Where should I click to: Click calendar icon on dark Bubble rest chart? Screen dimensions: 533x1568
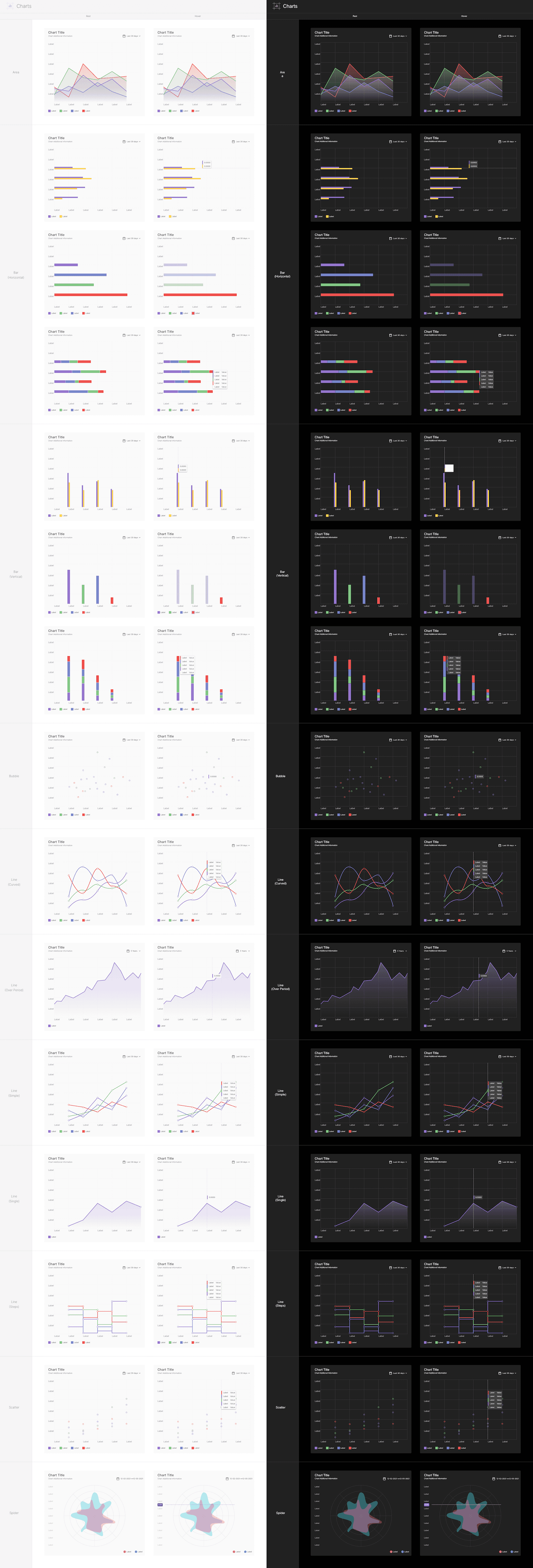click(390, 740)
